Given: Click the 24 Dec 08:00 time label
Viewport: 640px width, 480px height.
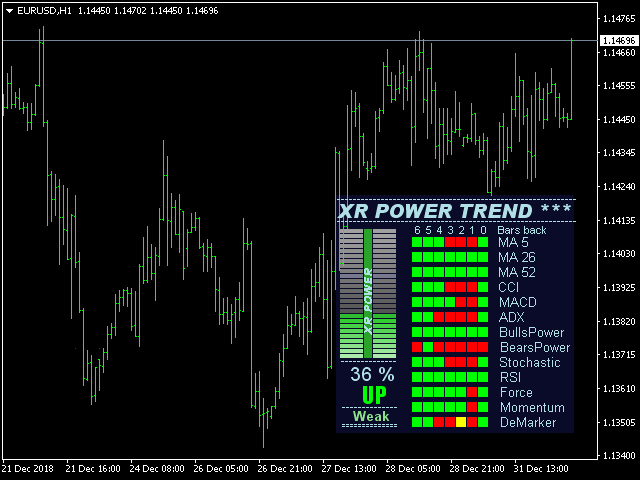Looking at the screenshot, I should point(157,469).
